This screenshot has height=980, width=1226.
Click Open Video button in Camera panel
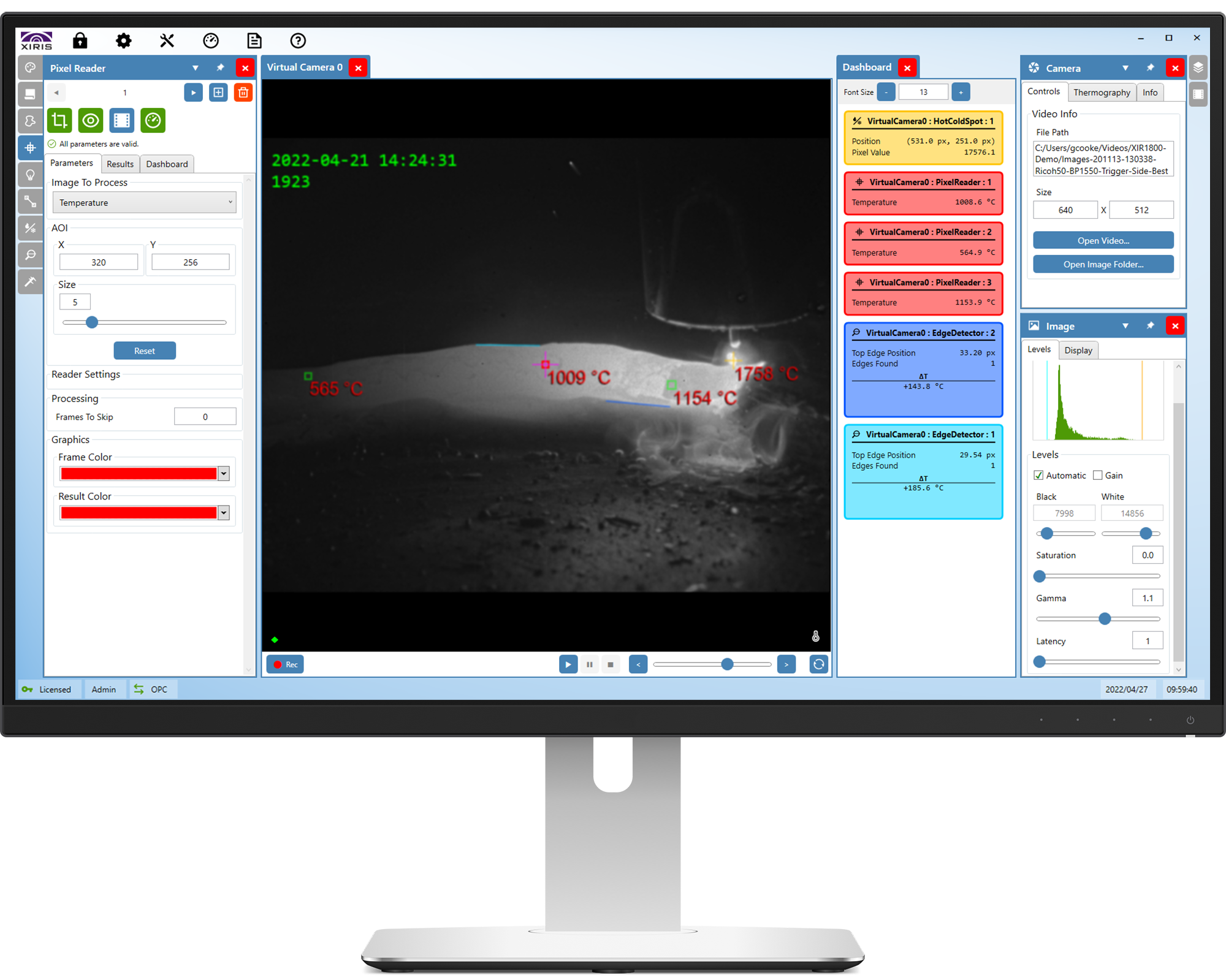[1101, 240]
